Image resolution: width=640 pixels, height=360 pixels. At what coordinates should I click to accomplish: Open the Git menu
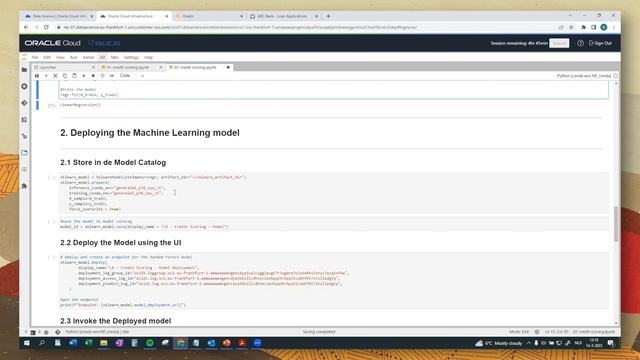tap(102, 58)
